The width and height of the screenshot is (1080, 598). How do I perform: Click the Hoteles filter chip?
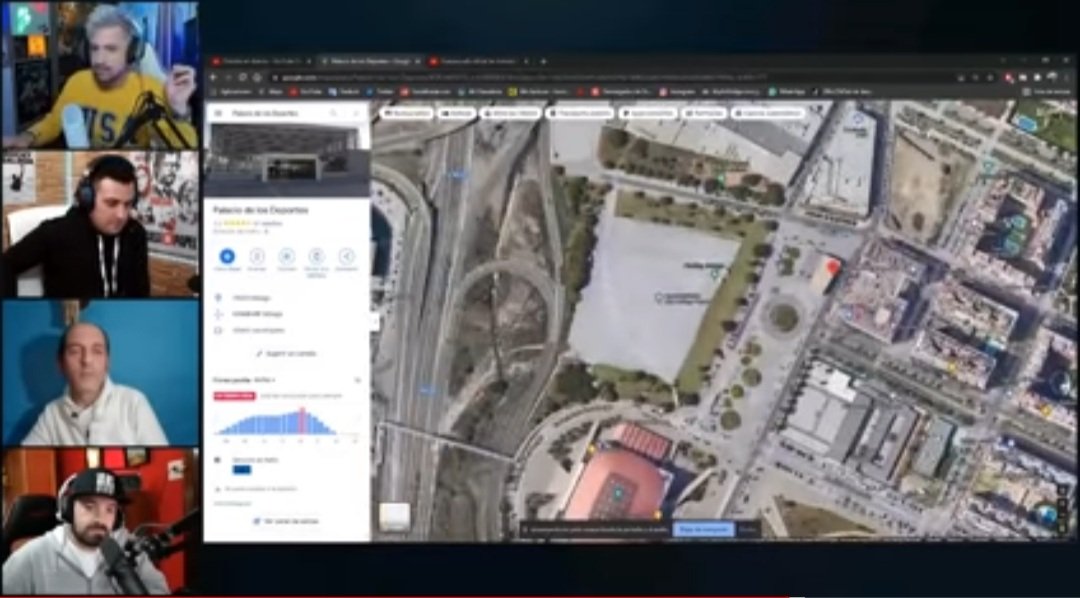[x=457, y=113]
